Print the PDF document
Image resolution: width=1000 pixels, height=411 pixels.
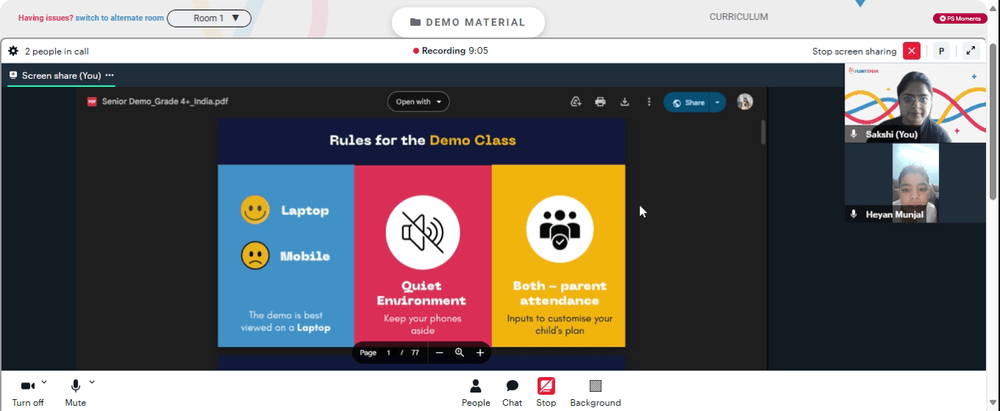point(600,101)
